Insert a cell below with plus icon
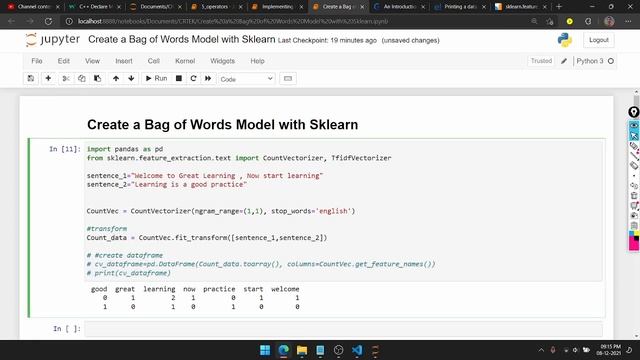Image resolution: width=640 pixels, height=360 pixels. tap(48, 78)
